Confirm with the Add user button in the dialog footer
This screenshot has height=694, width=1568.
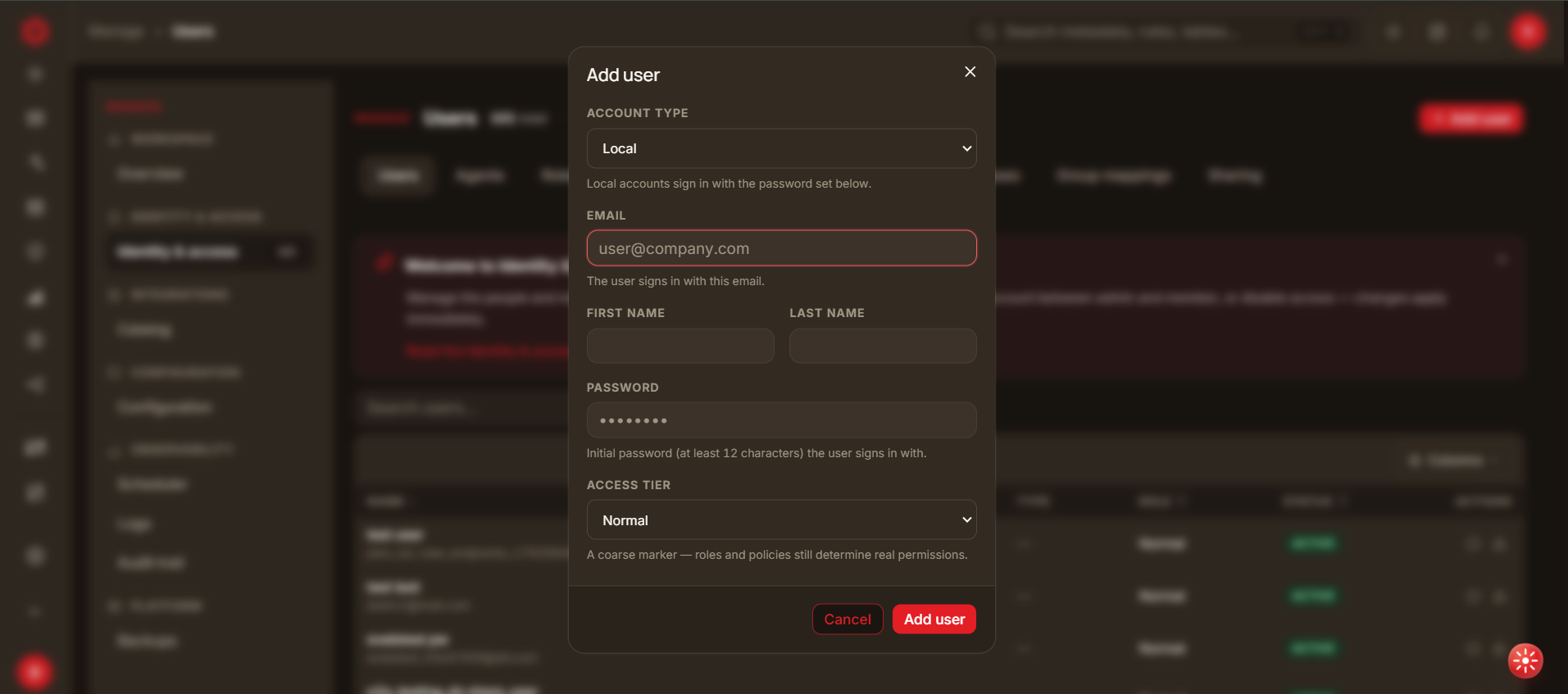pyautogui.click(x=934, y=619)
